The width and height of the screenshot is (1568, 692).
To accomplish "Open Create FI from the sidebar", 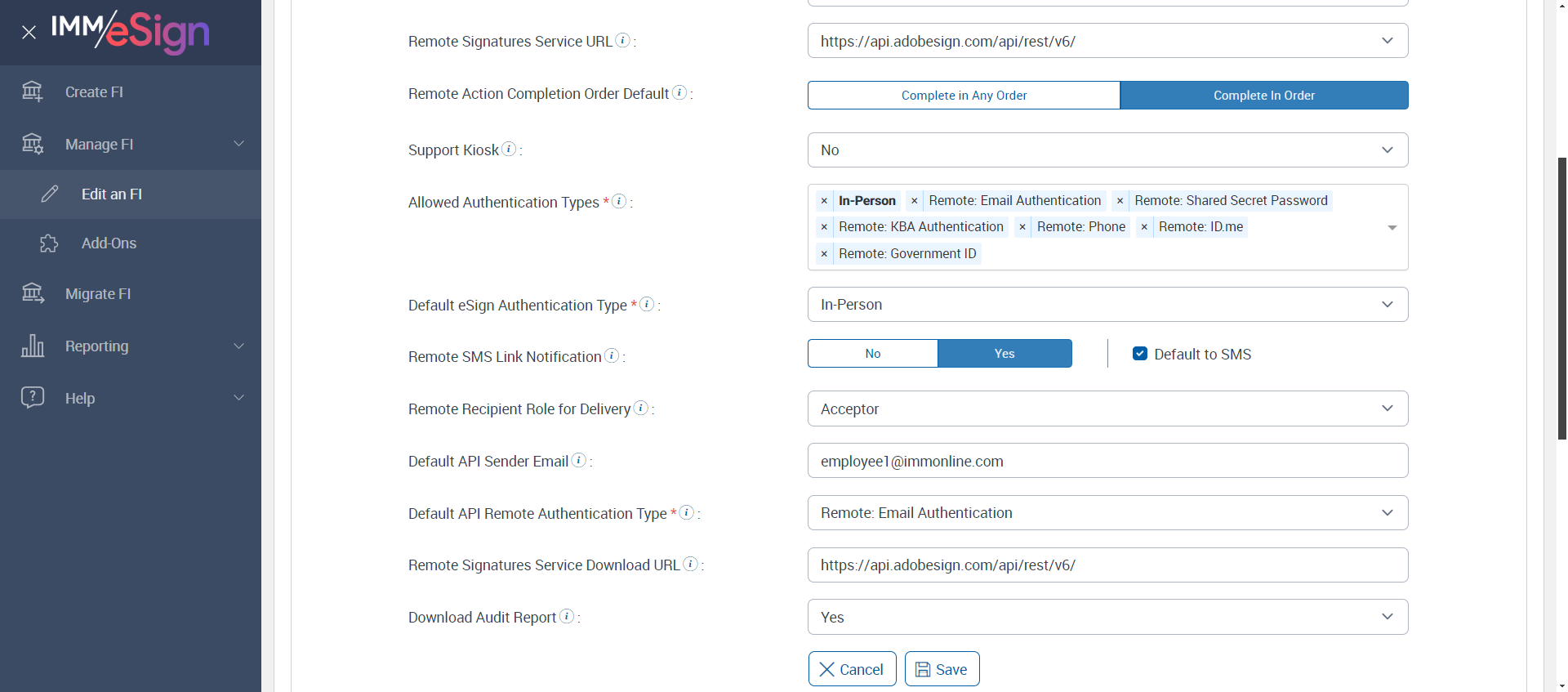I will pyautogui.click(x=94, y=92).
